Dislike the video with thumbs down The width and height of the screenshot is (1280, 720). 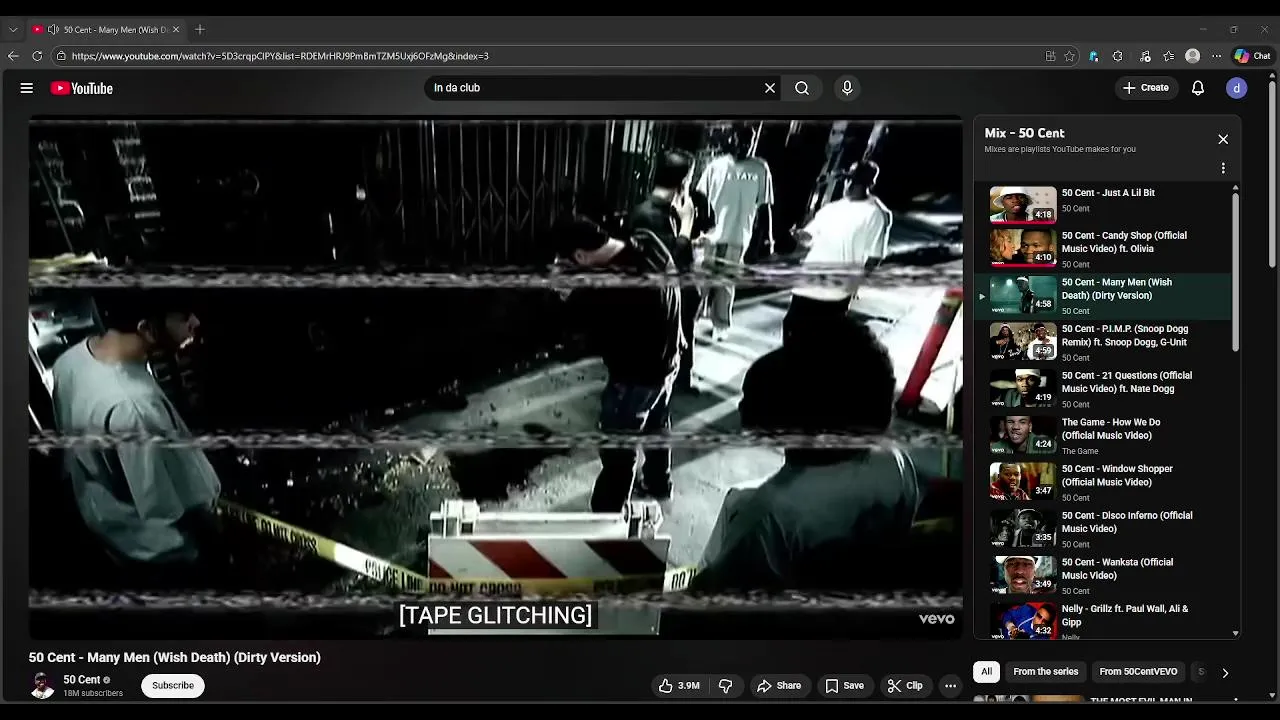click(x=726, y=686)
